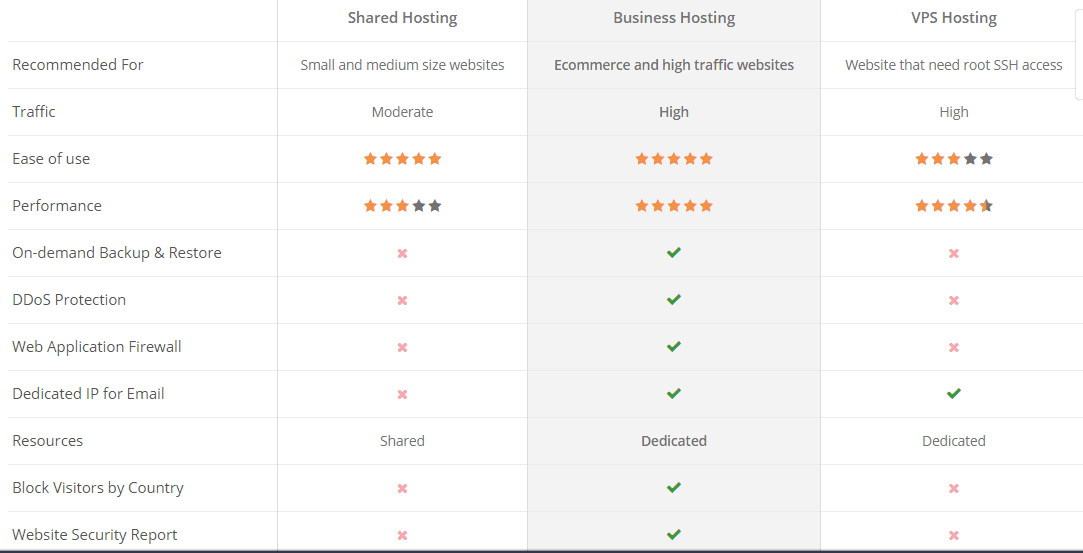Viewport: 1083px width, 553px height.
Task: Click Business Hosting Dedicated resources text
Action: click(674, 440)
